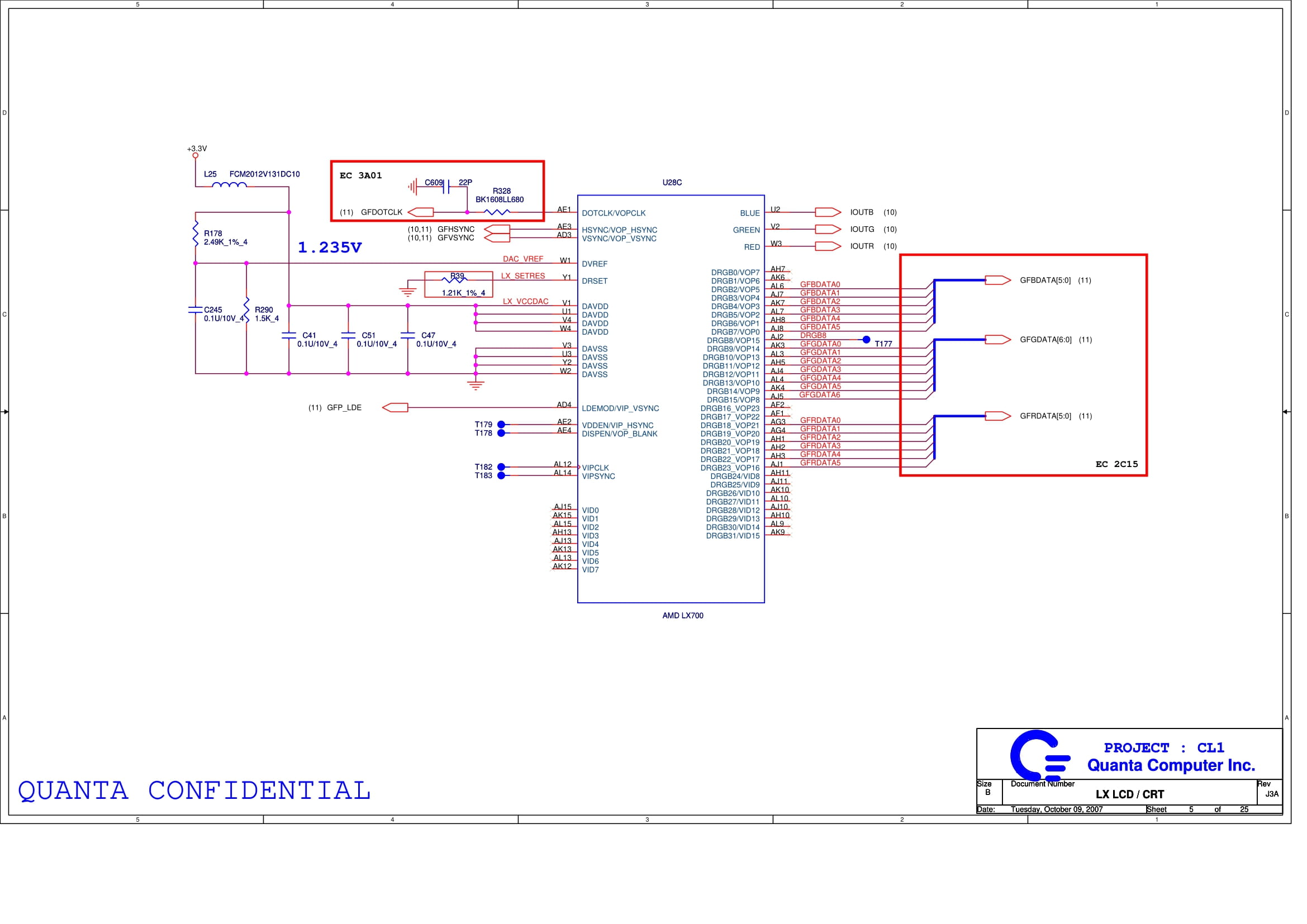The image size is (1307, 924).
Task: Select the GFHSYNC port connector symbol
Action: 497,229
